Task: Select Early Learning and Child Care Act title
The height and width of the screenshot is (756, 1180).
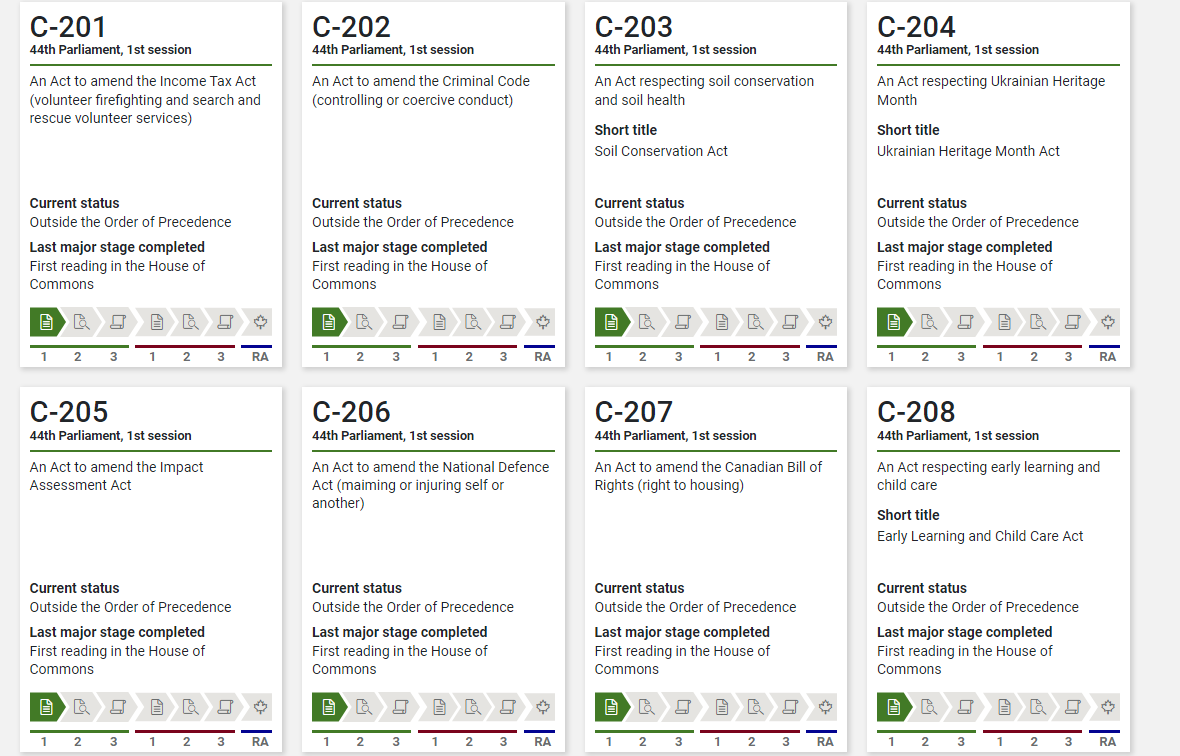Action: pos(980,536)
